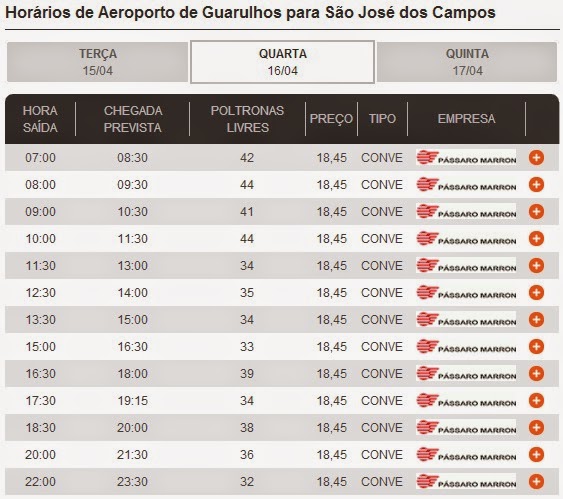Click the Poltronas Livres column header
The height and width of the screenshot is (499, 563).
pos(247,119)
